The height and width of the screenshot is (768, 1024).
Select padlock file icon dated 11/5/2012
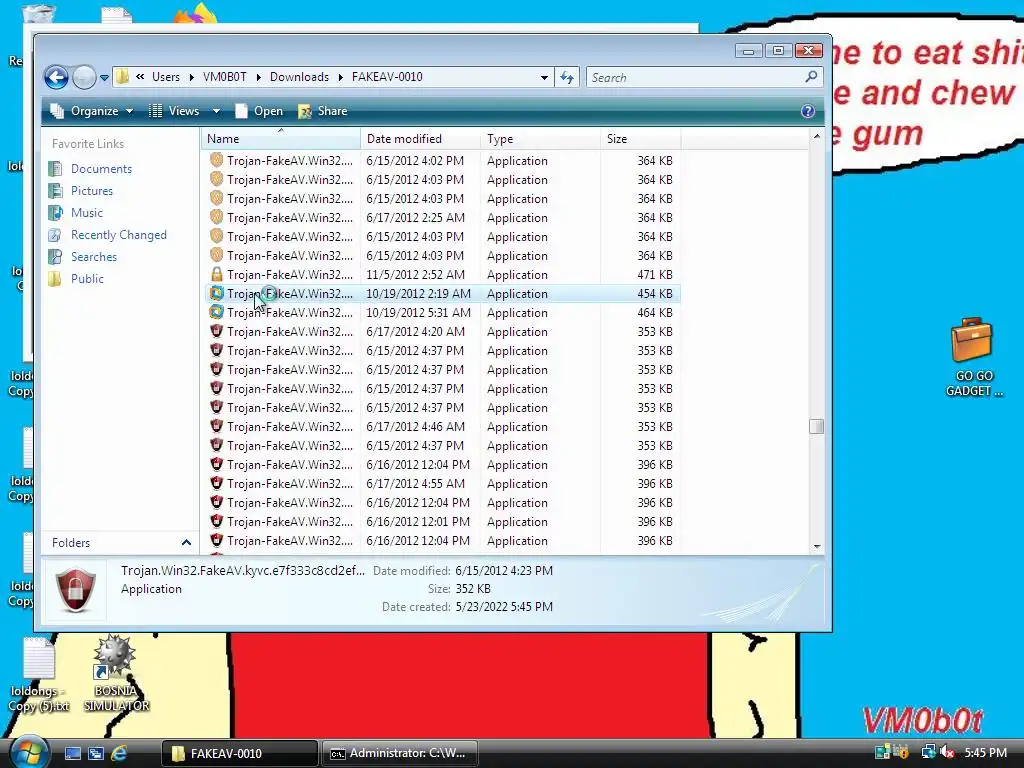216,274
